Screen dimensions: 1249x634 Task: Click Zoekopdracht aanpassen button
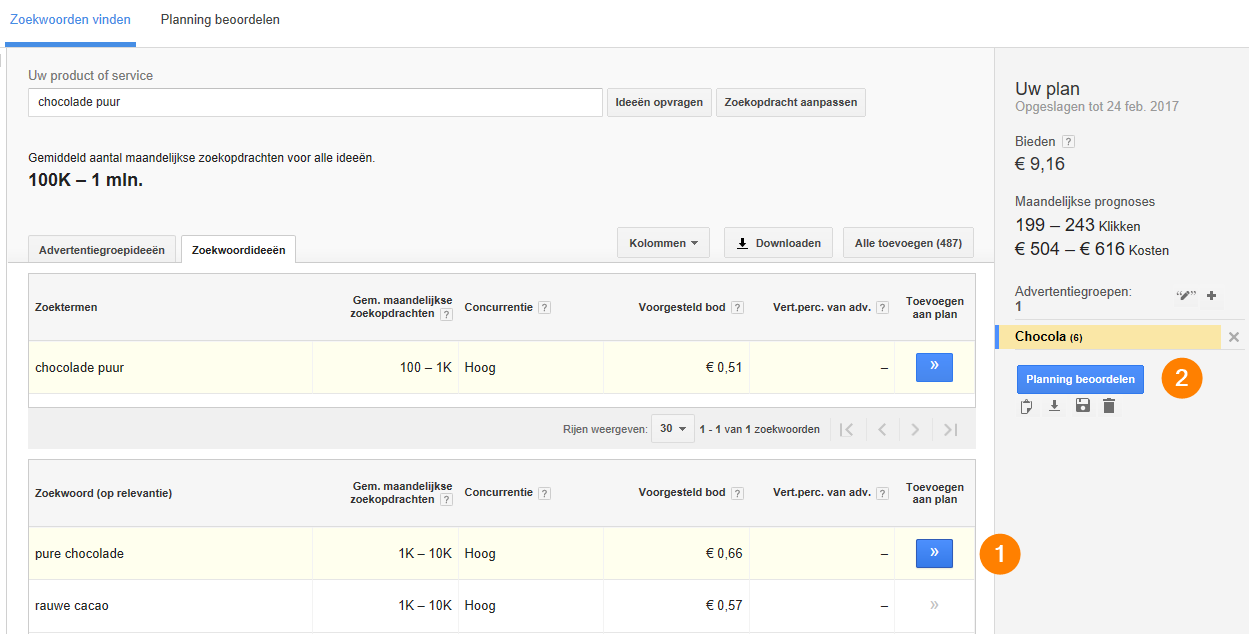point(791,102)
